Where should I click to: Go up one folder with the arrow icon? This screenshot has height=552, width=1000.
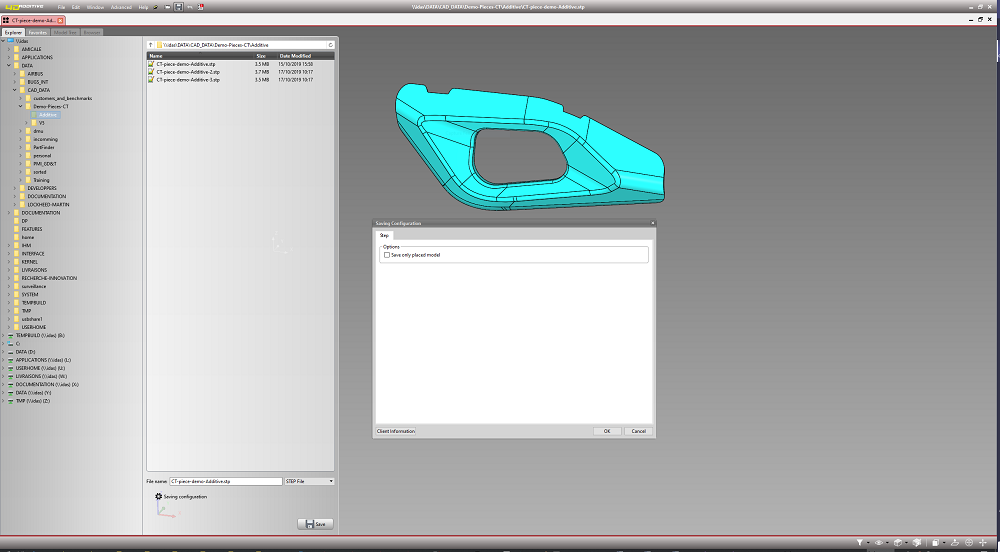point(151,45)
